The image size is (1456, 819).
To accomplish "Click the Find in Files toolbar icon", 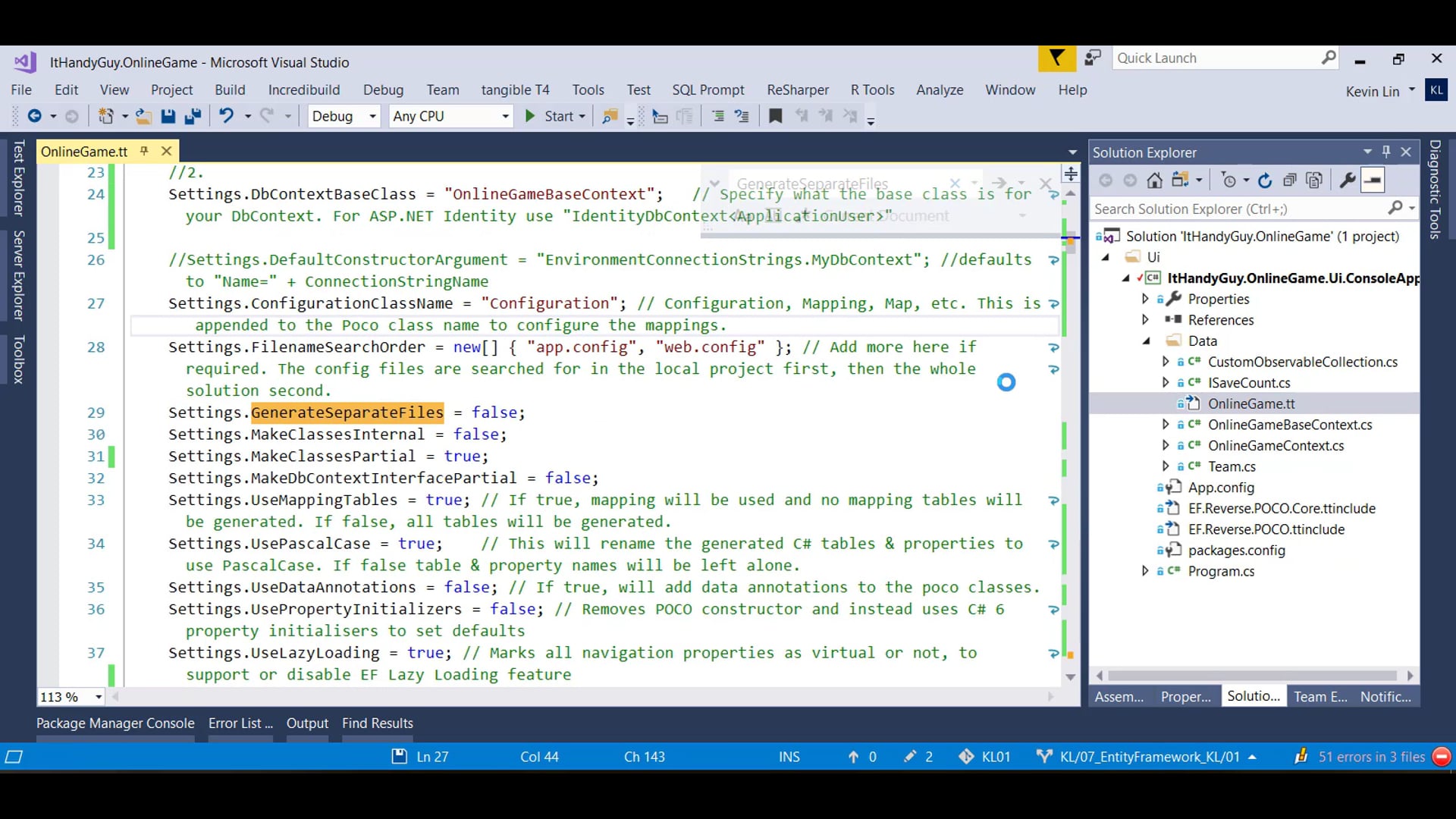I will tap(609, 116).
